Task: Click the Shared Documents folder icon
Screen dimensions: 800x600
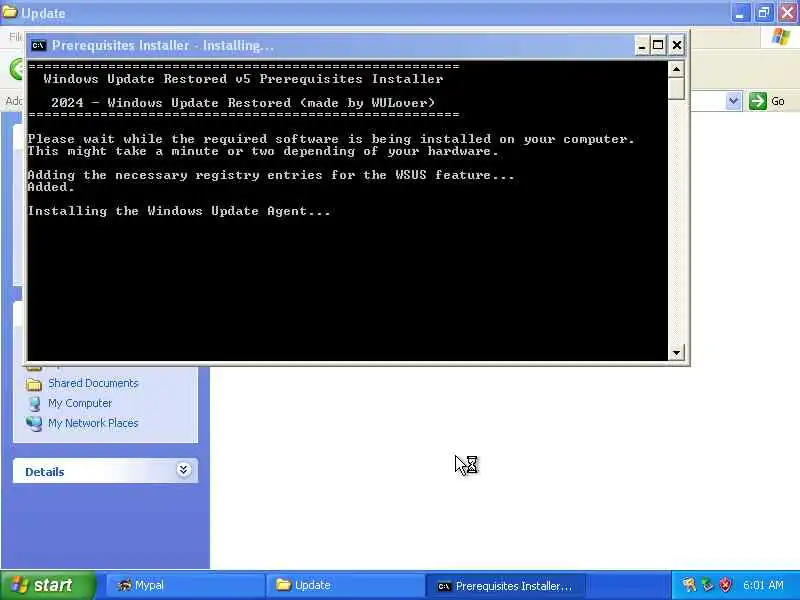Action: coord(34,384)
